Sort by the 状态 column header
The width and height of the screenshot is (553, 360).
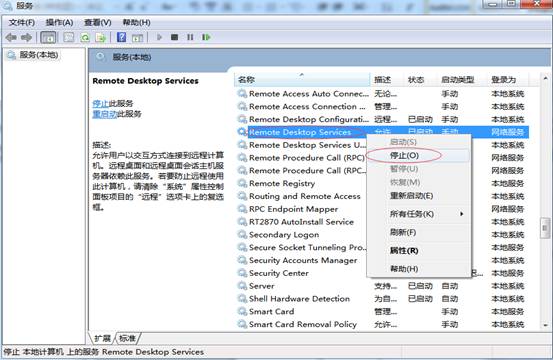tap(420, 80)
